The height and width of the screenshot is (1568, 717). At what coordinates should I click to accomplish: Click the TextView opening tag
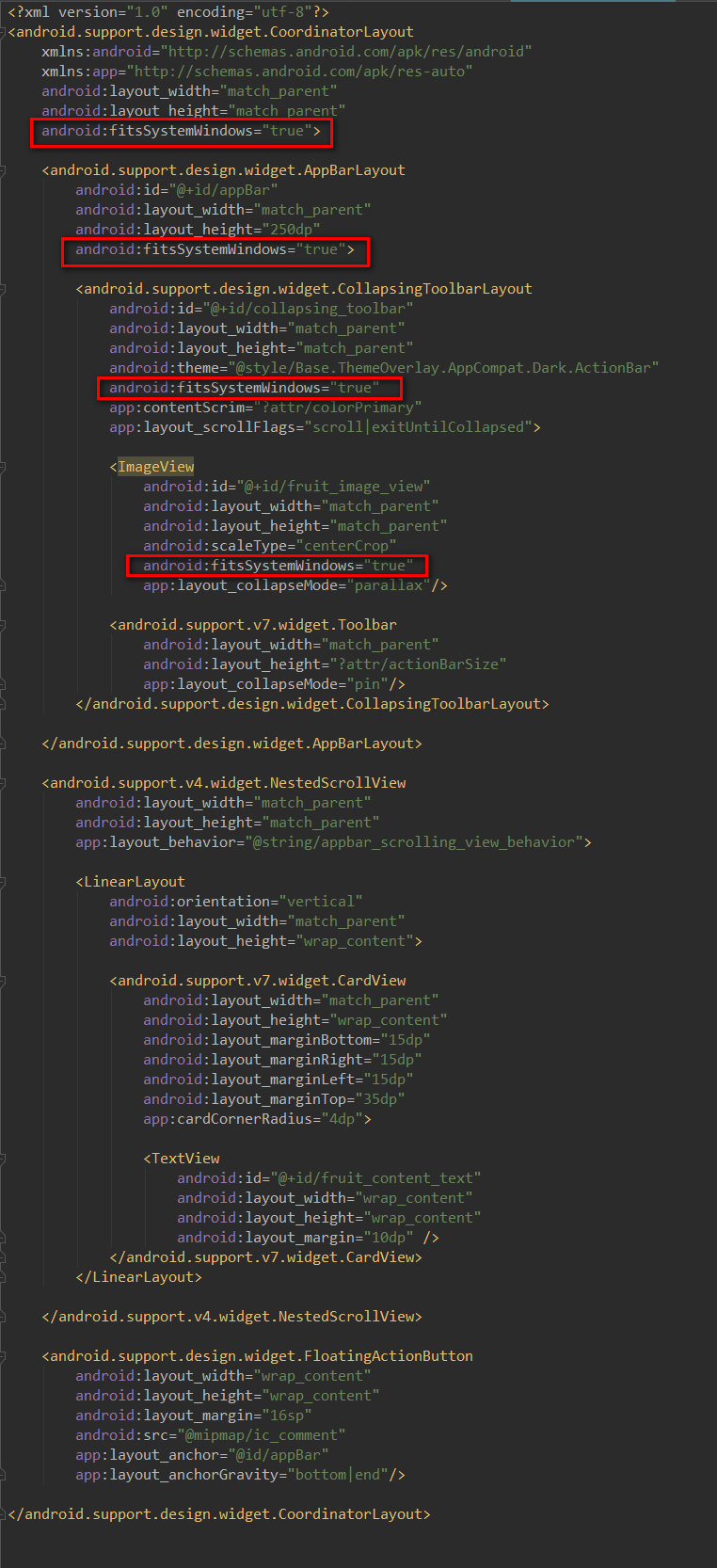181,1159
